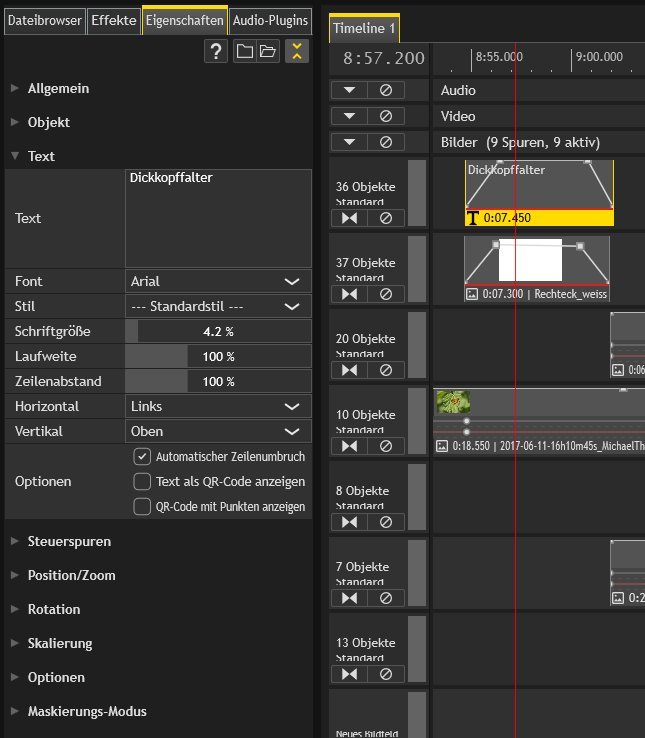Image resolution: width=645 pixels, height=738 pixels.
Task: Tick QR-Code mit Punkten anzeigen checkbox
Action: [x=142, y=506]
